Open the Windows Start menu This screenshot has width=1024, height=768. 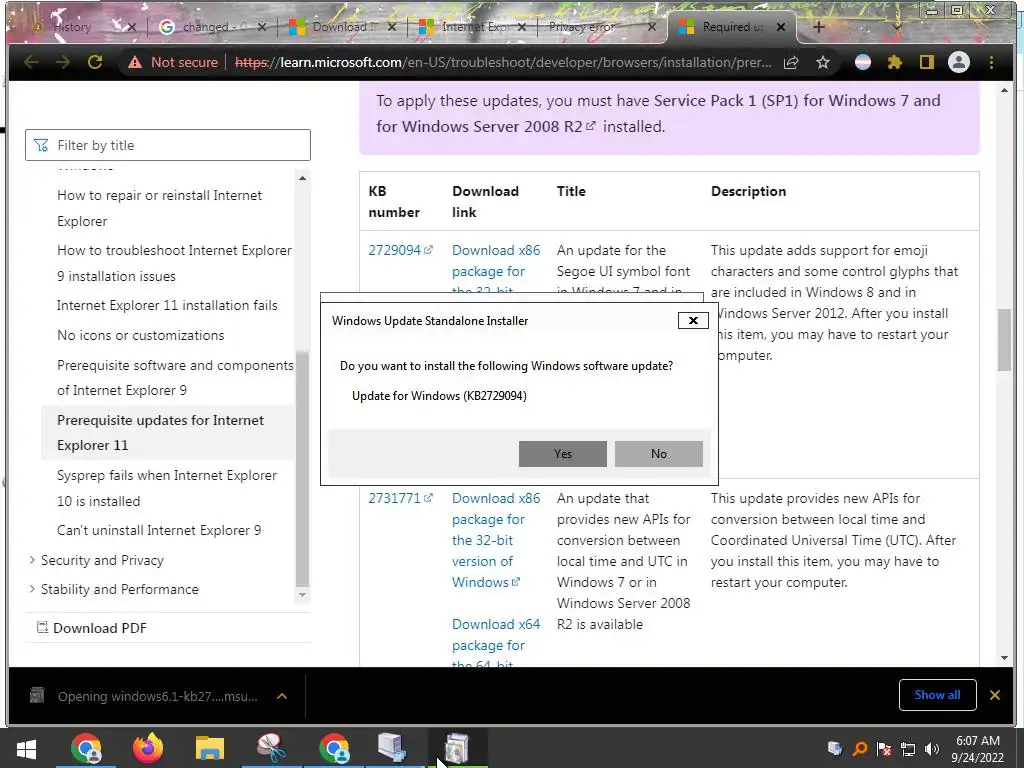26,748
